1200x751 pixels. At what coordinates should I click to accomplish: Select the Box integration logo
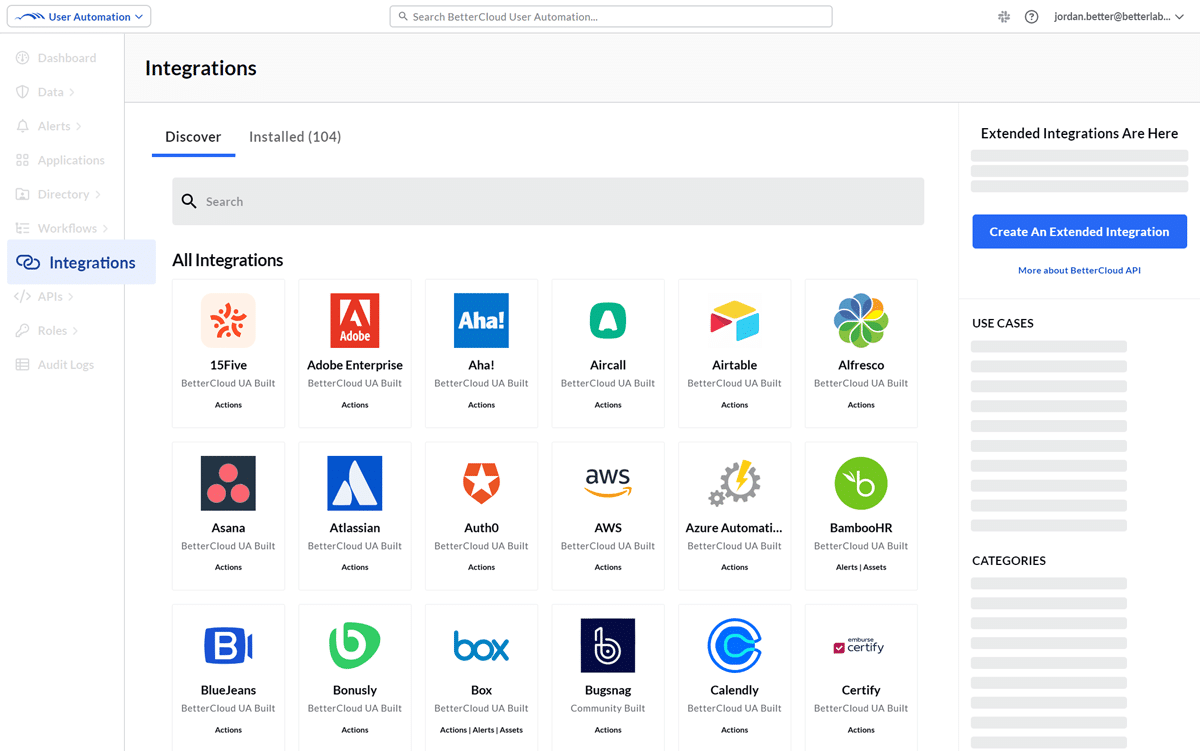pos(481,645)
